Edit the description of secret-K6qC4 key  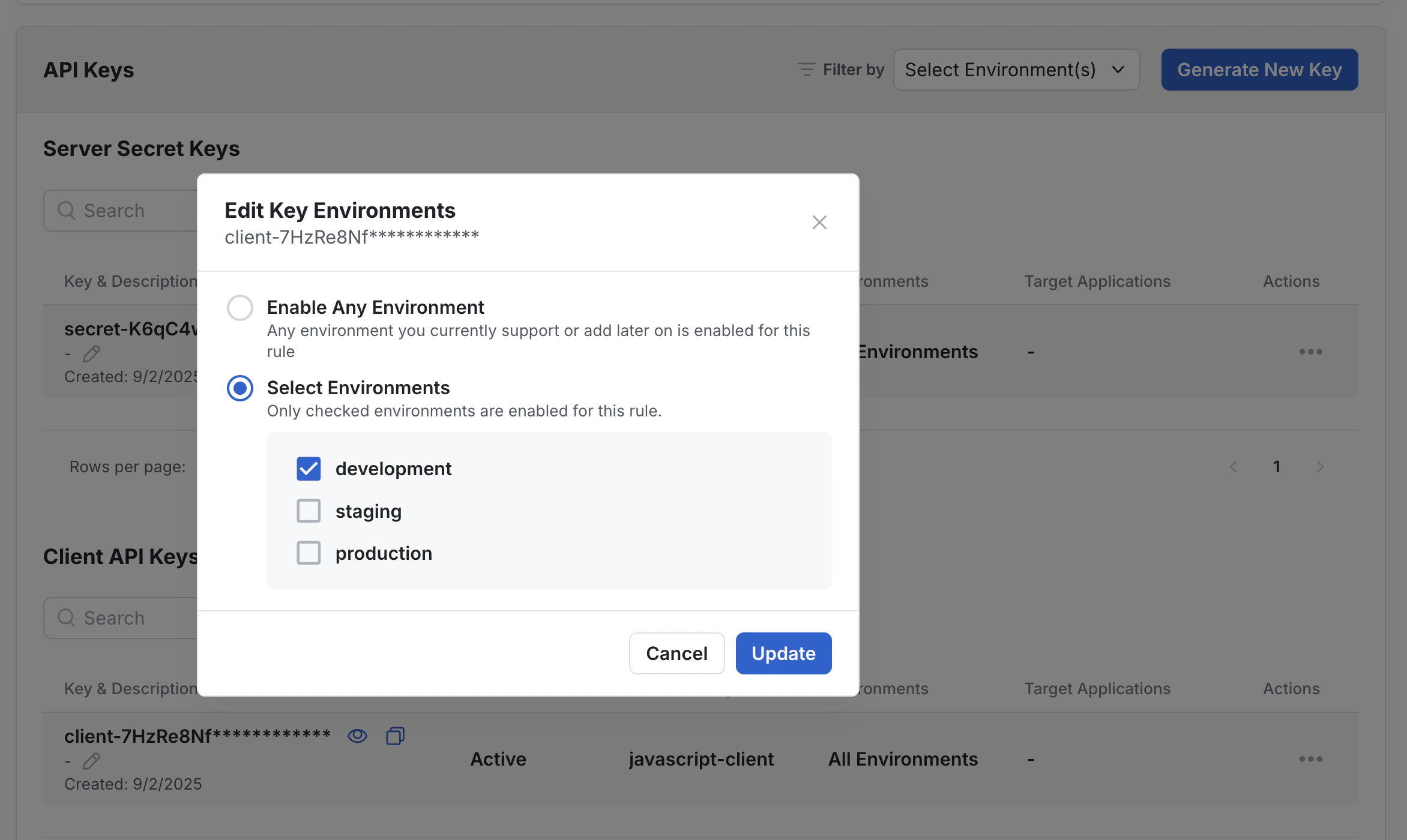click(x=91, y=353)
